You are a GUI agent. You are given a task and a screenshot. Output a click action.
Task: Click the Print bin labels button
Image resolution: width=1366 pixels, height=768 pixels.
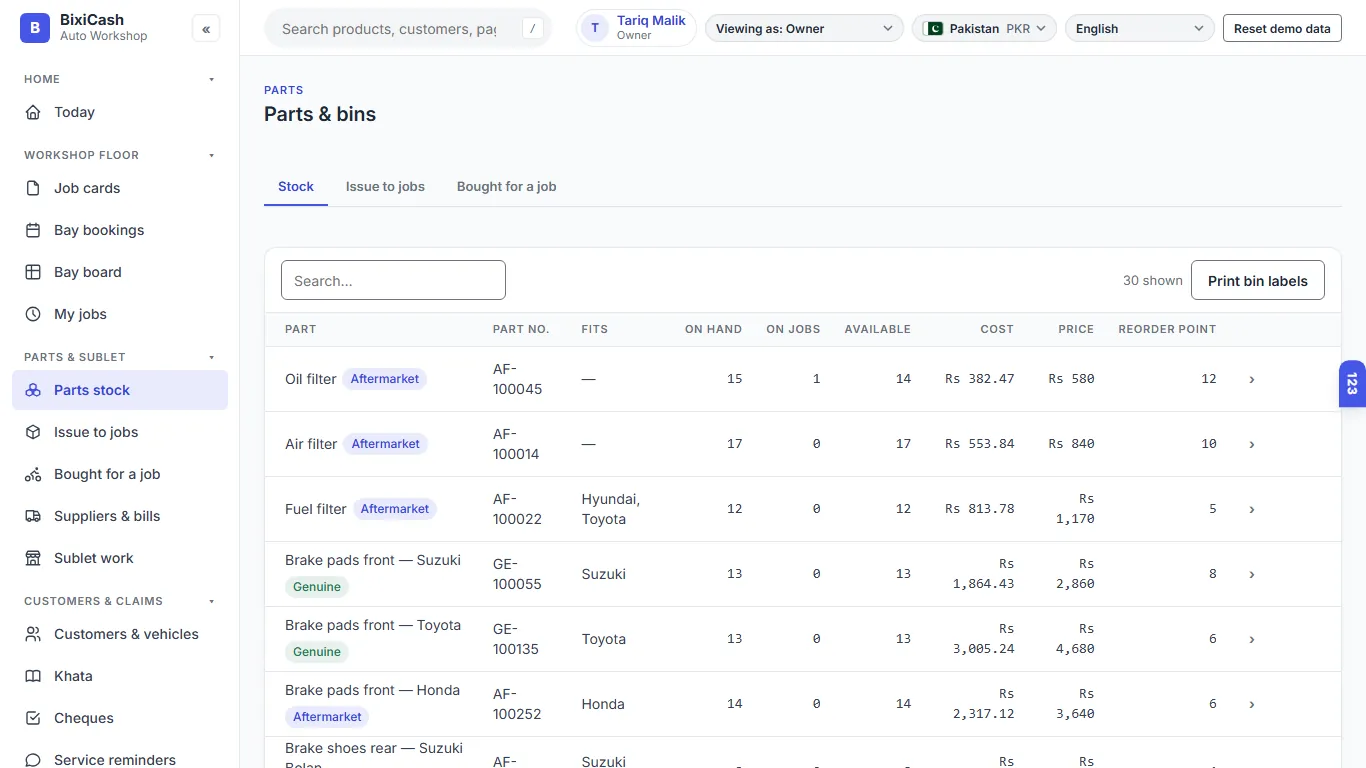pyautogui.click(x=1258, y=281)
